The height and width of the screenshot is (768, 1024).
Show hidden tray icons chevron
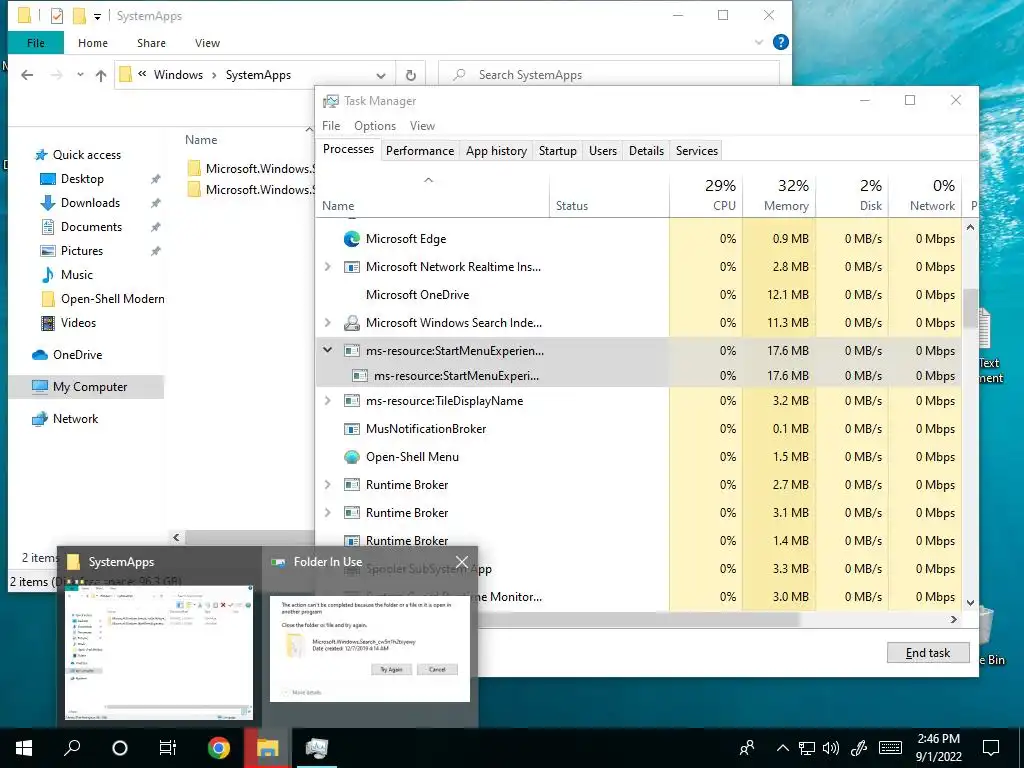tap(783, 748)
